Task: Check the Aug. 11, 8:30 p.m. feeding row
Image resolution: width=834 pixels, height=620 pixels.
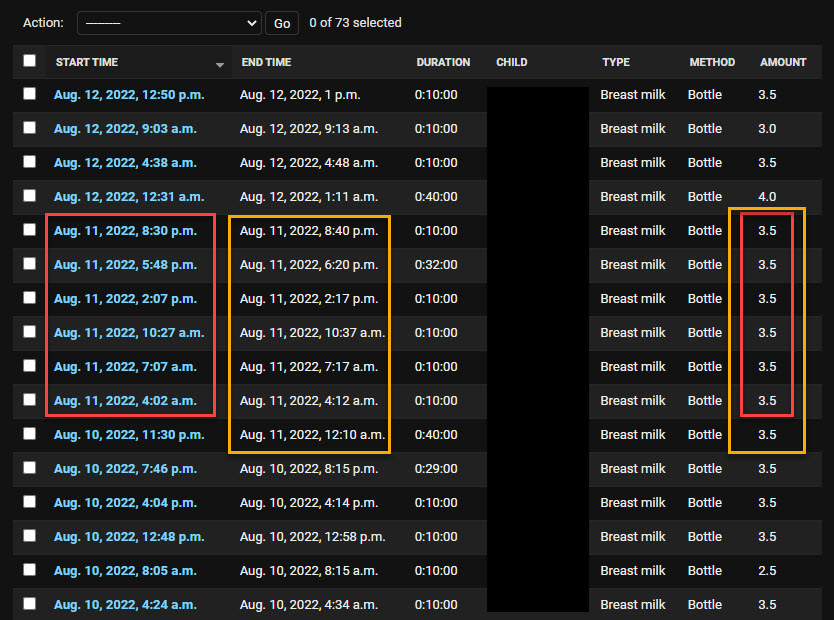Action: pyautogui.click(x=29, y=231)
